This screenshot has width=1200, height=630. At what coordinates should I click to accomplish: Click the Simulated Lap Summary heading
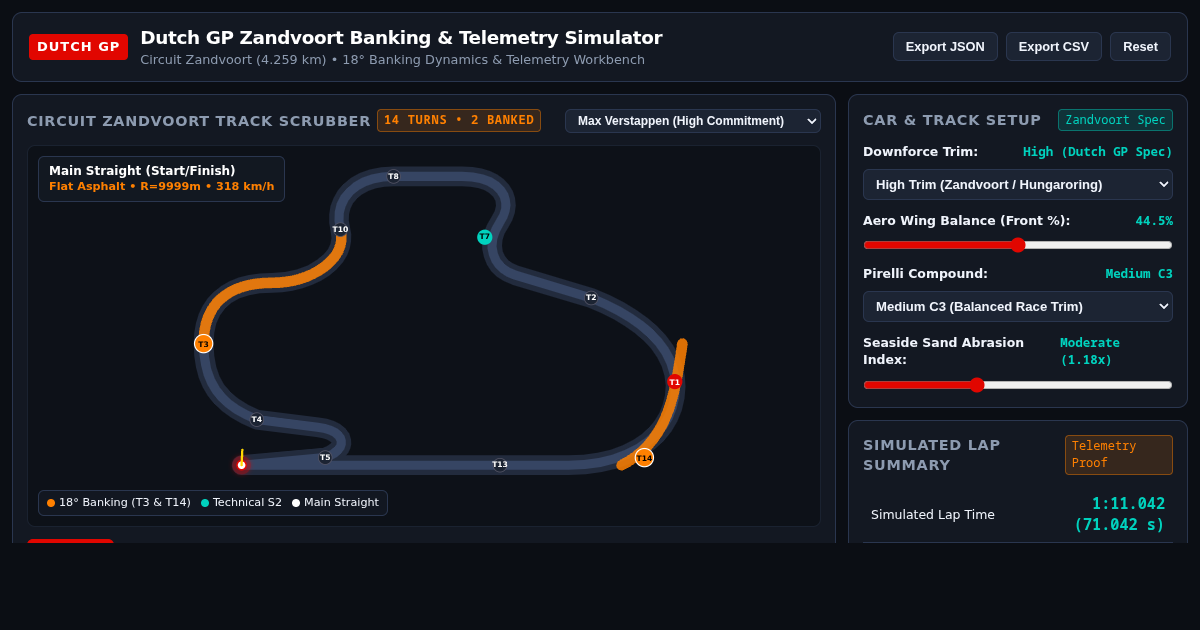tap(932, 455)
